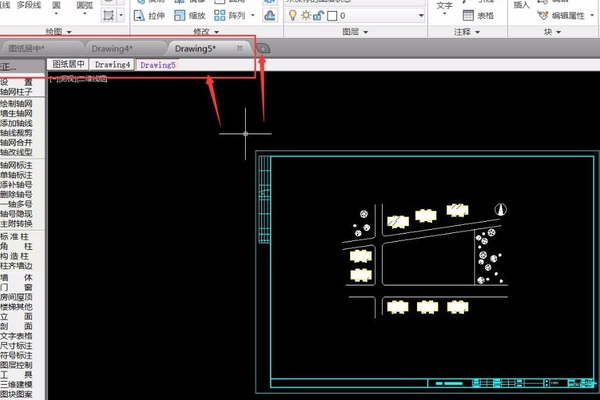Select the 缩放 scale tool
Screen dimensions: 600x400
point(190,16)
